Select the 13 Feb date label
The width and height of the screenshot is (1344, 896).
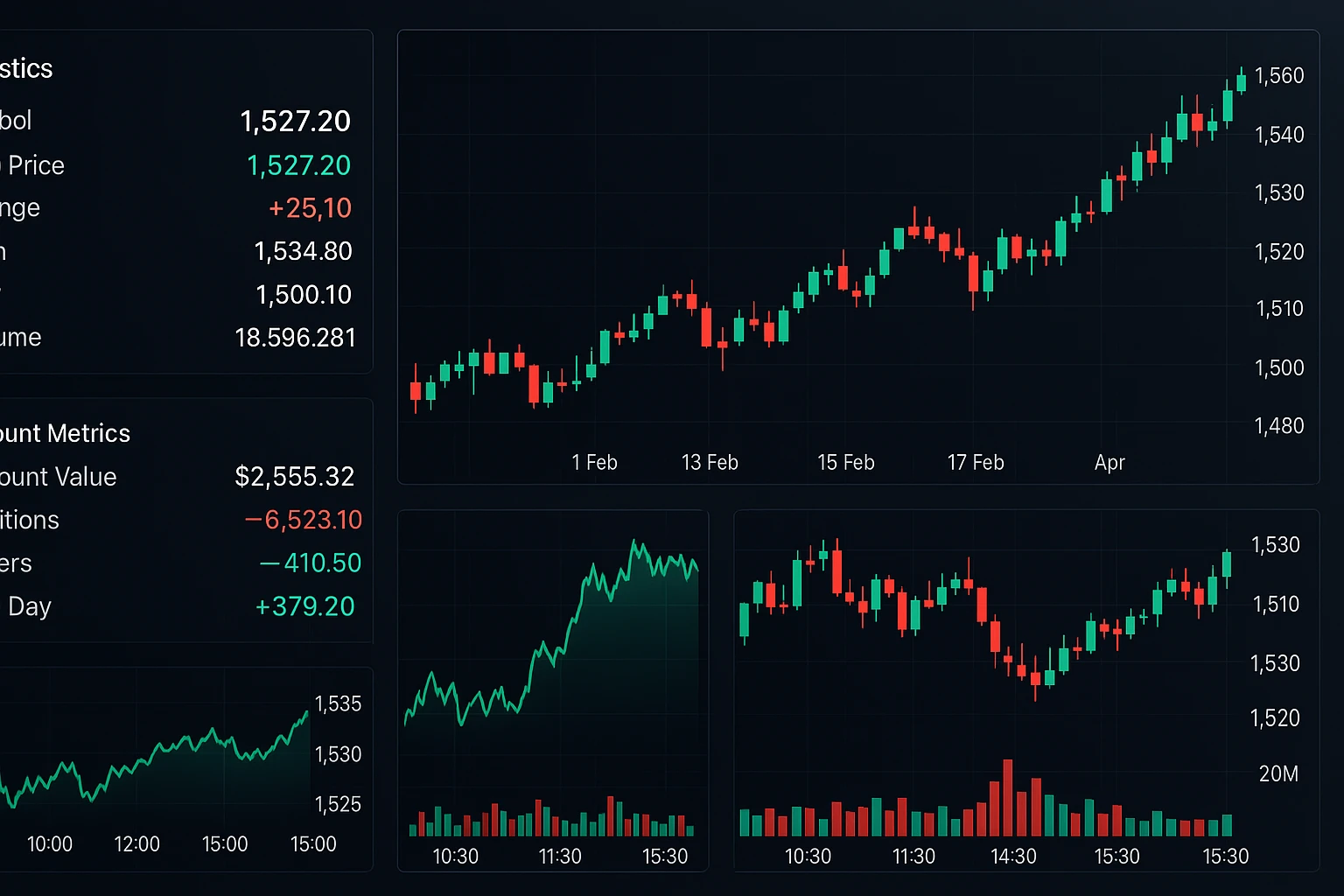pos(710,462)
